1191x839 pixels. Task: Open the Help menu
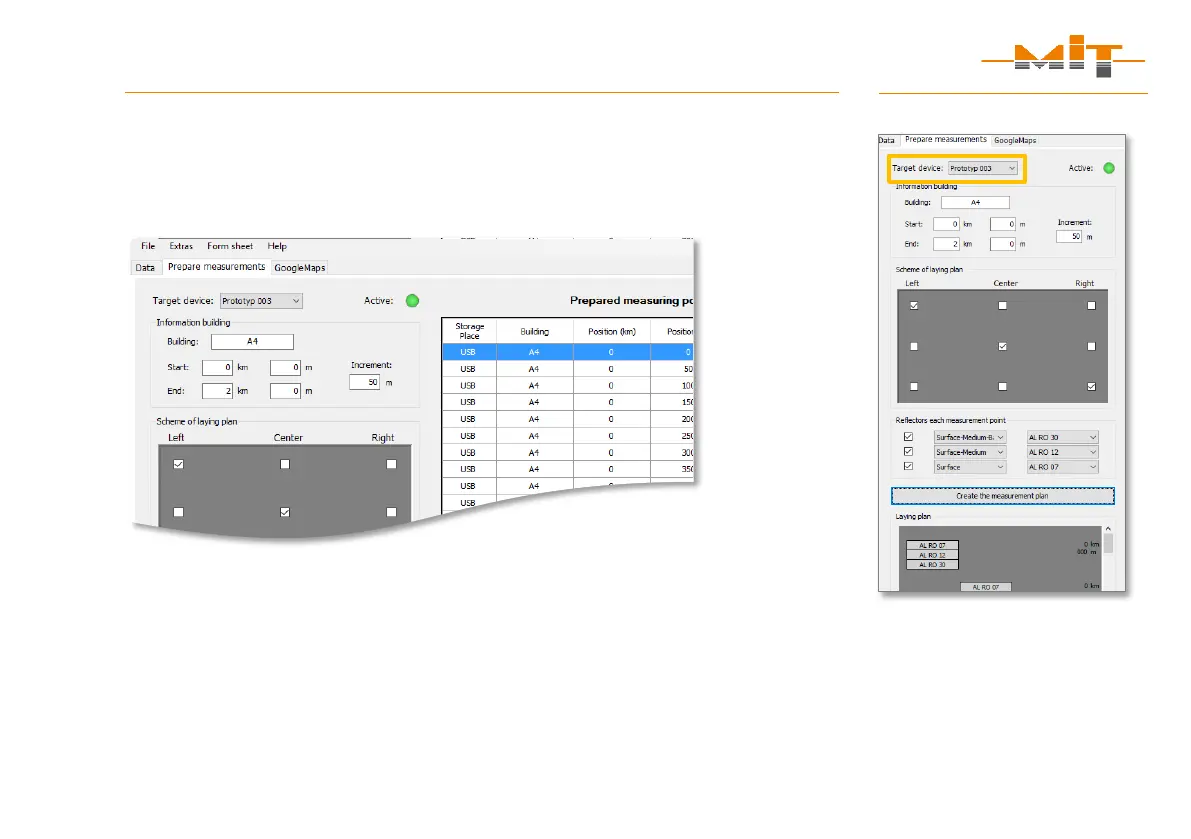pyautogui.click(x=277, y=246)
